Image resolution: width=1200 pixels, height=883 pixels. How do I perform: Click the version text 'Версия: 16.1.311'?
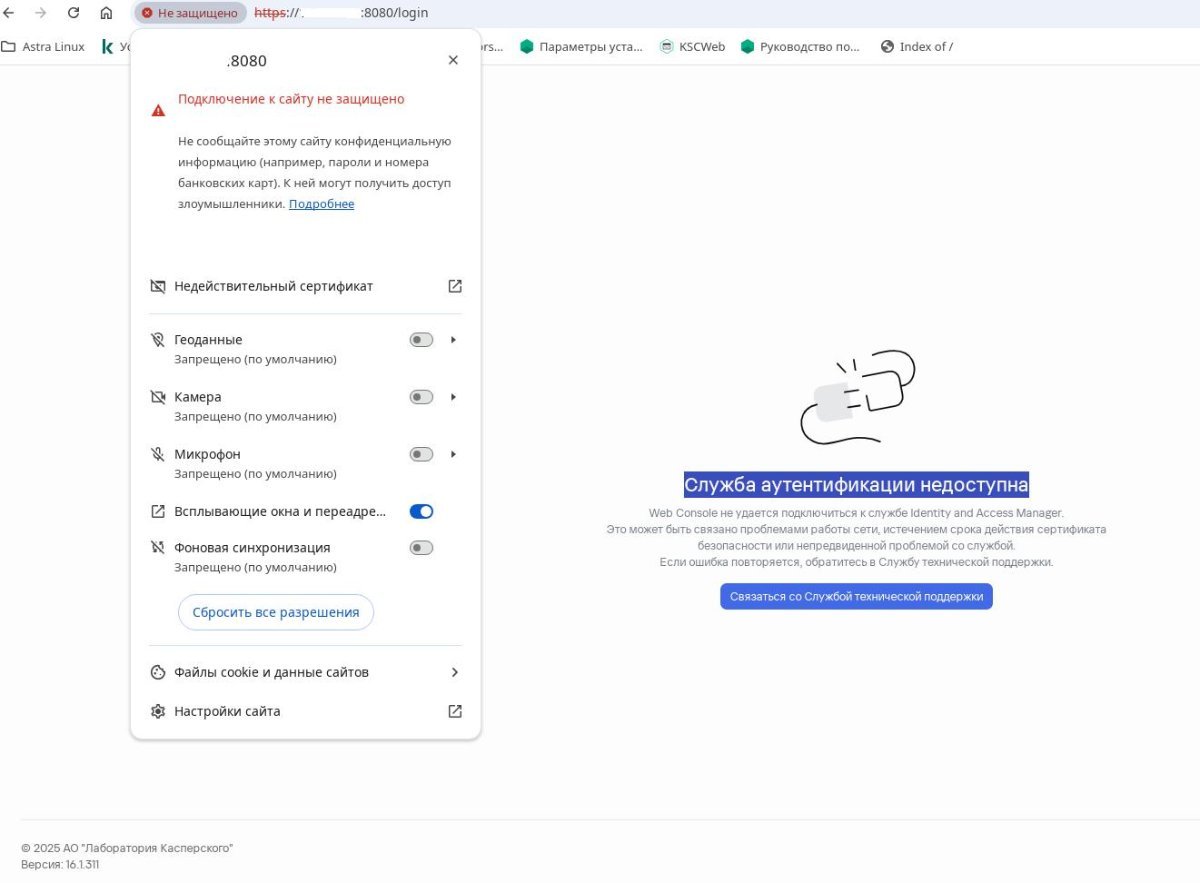point(60,864)
